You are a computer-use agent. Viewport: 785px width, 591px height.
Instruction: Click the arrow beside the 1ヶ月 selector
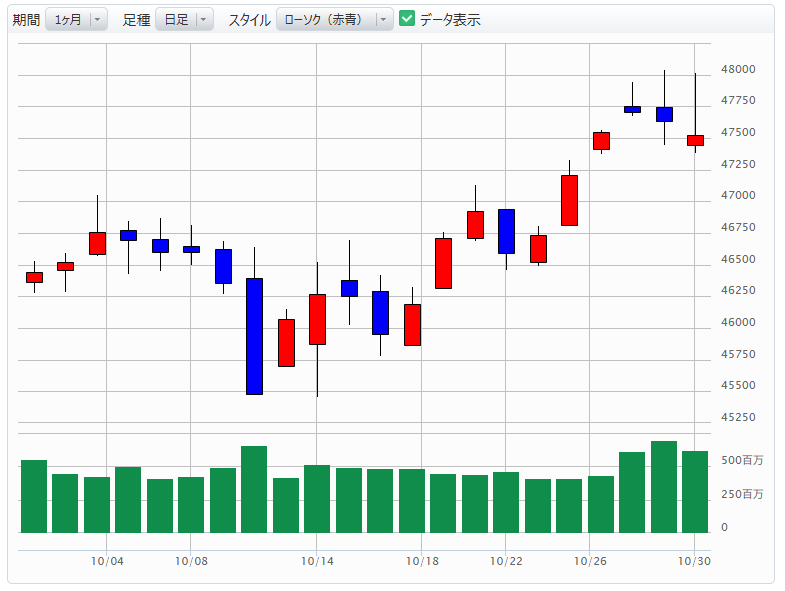[97, 19]
